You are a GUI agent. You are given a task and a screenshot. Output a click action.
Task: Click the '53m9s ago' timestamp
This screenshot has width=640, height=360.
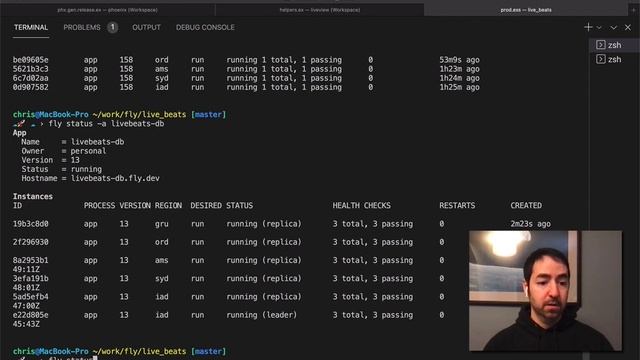(459, 60)
